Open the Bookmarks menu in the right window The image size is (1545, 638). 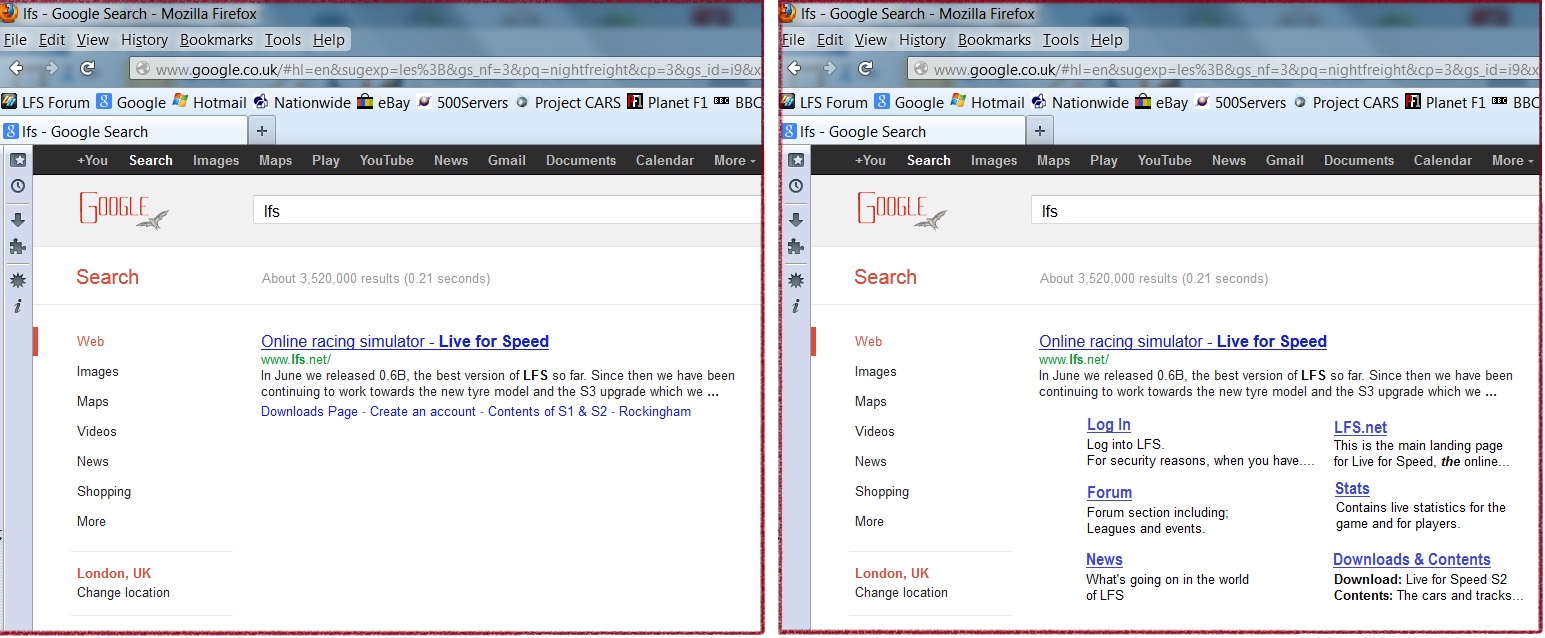tap(994, 40)
